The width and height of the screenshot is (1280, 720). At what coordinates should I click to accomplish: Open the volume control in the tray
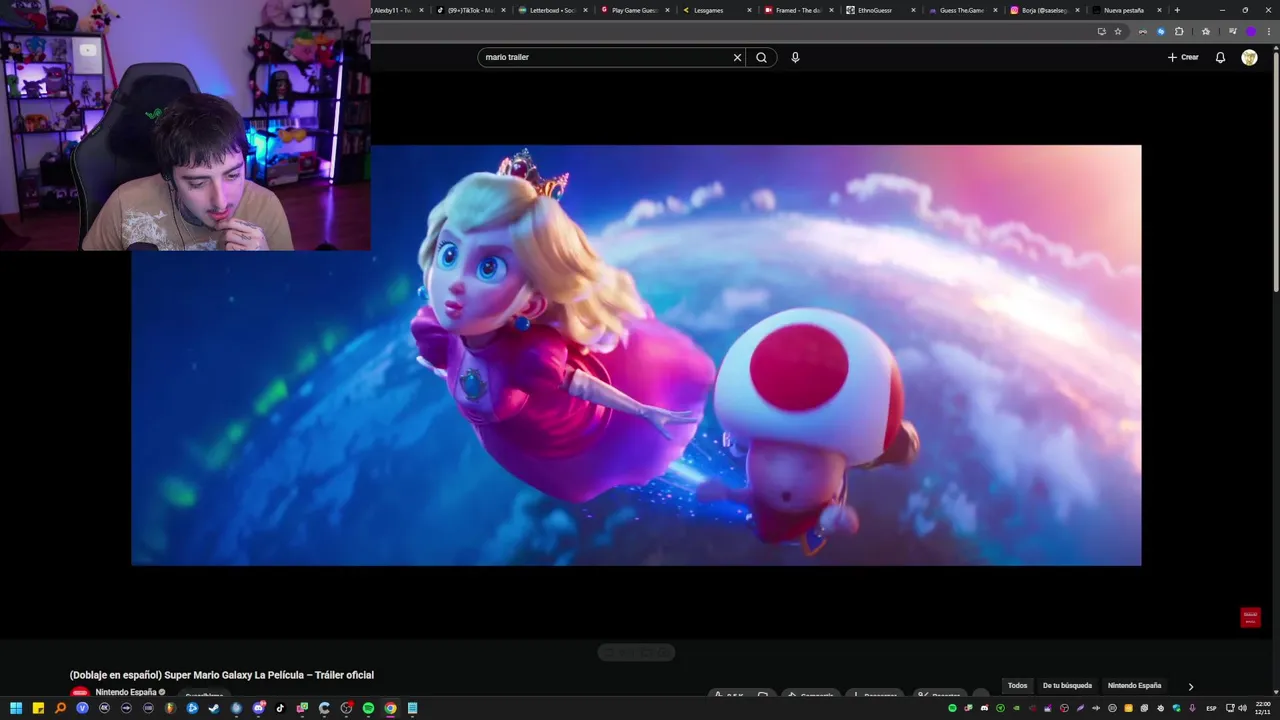pos(1242,708)
